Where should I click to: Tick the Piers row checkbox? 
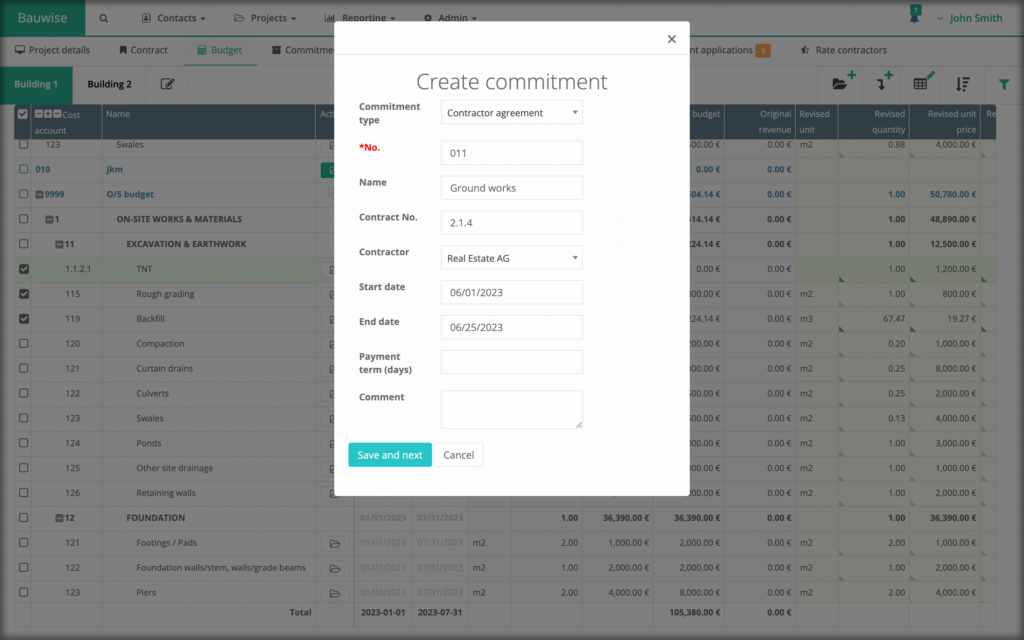(24, 592)
